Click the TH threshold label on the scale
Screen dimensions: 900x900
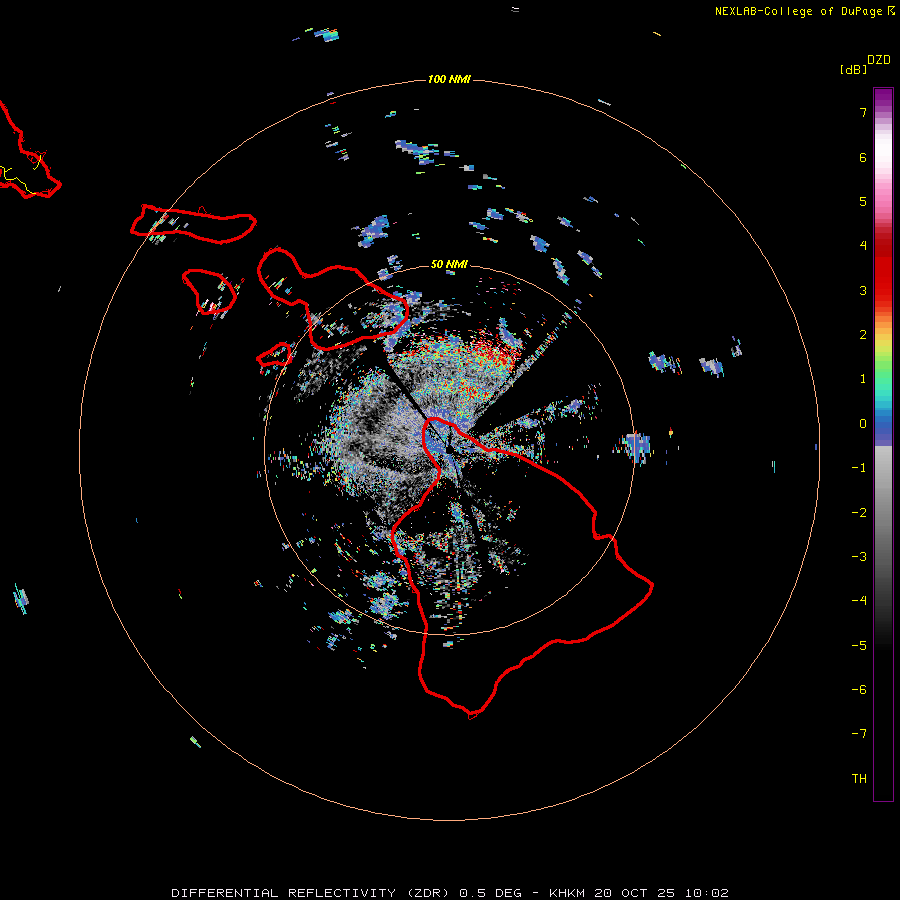click(859, 779)
